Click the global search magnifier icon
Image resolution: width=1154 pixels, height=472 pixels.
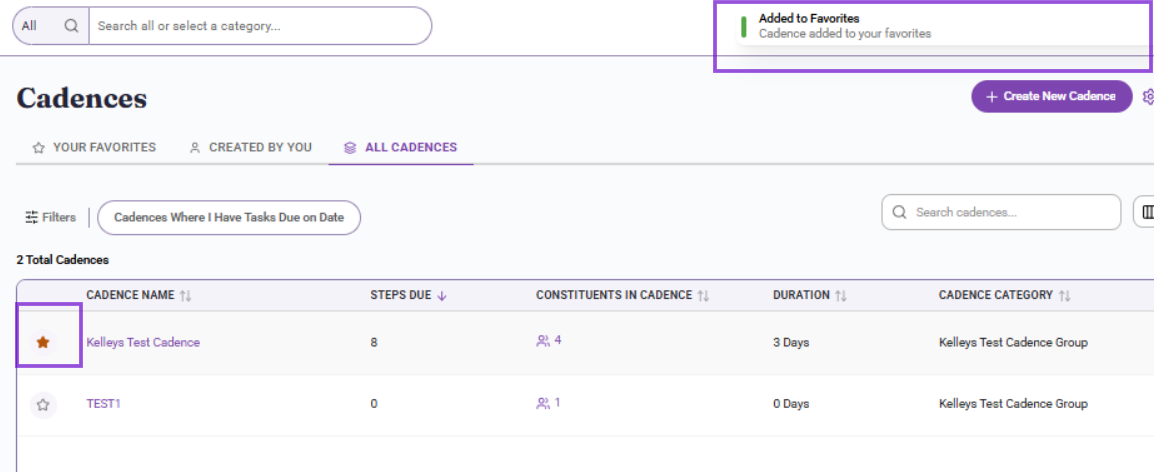point(71,26)
